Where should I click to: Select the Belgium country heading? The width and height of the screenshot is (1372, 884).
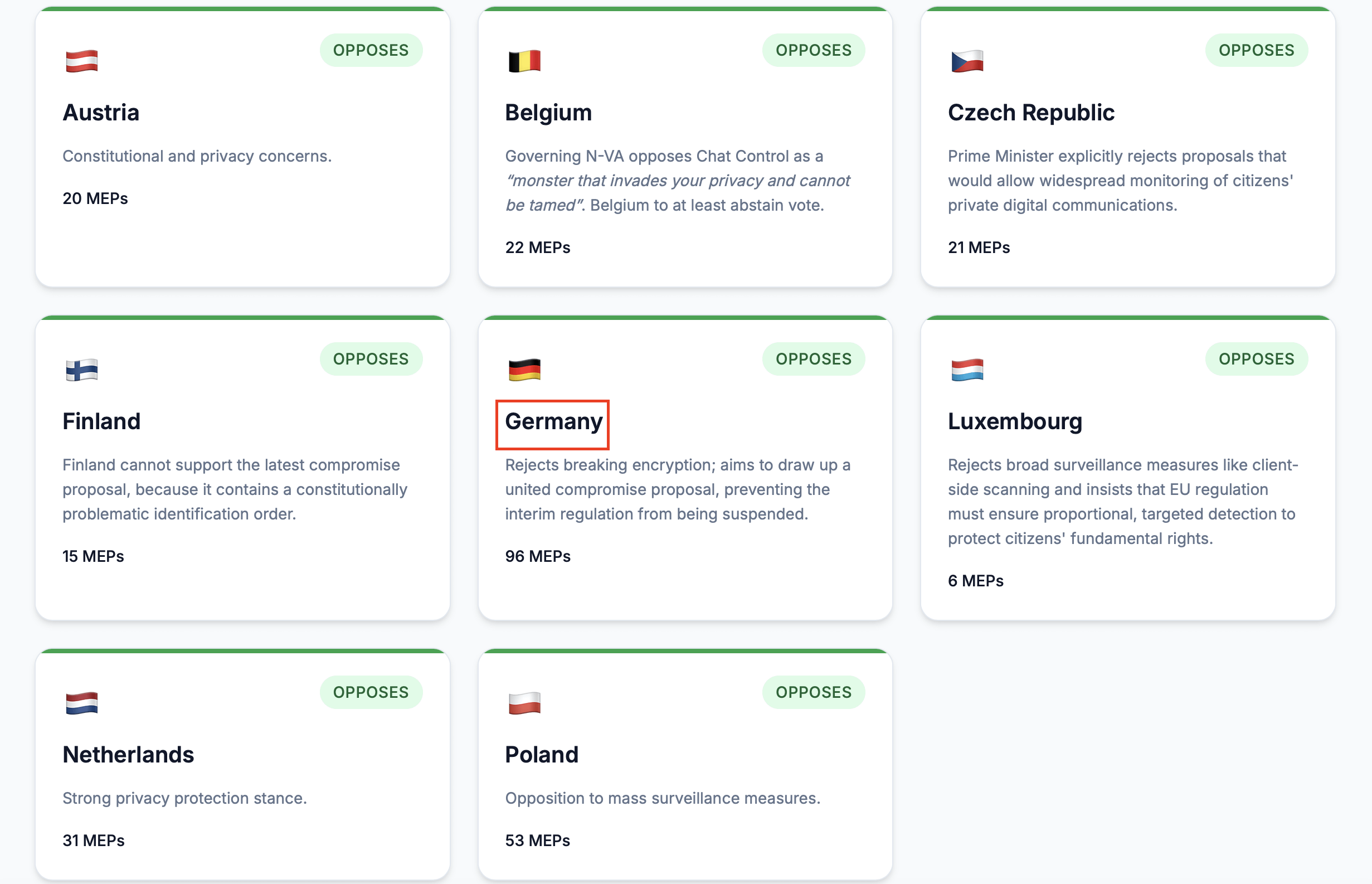[548, 113]
